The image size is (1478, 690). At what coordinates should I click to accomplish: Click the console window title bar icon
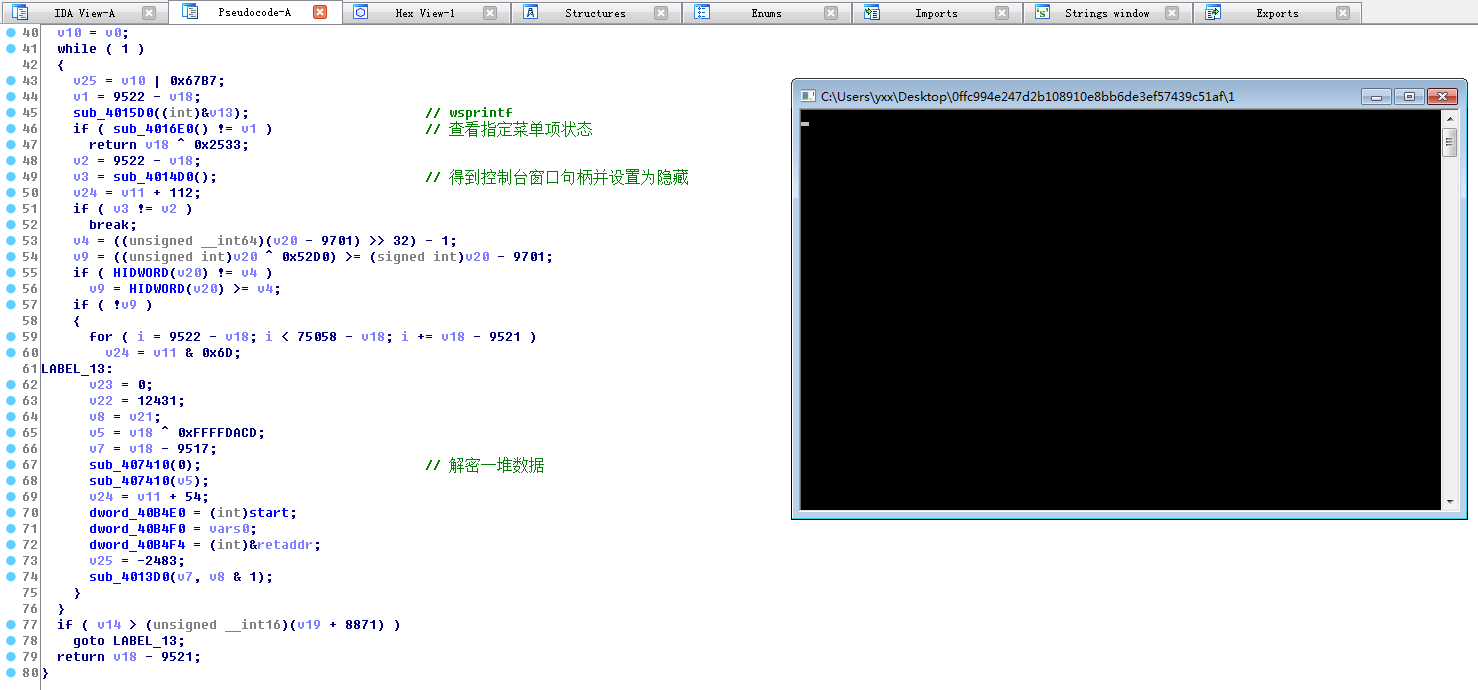(x=808, y=96)
